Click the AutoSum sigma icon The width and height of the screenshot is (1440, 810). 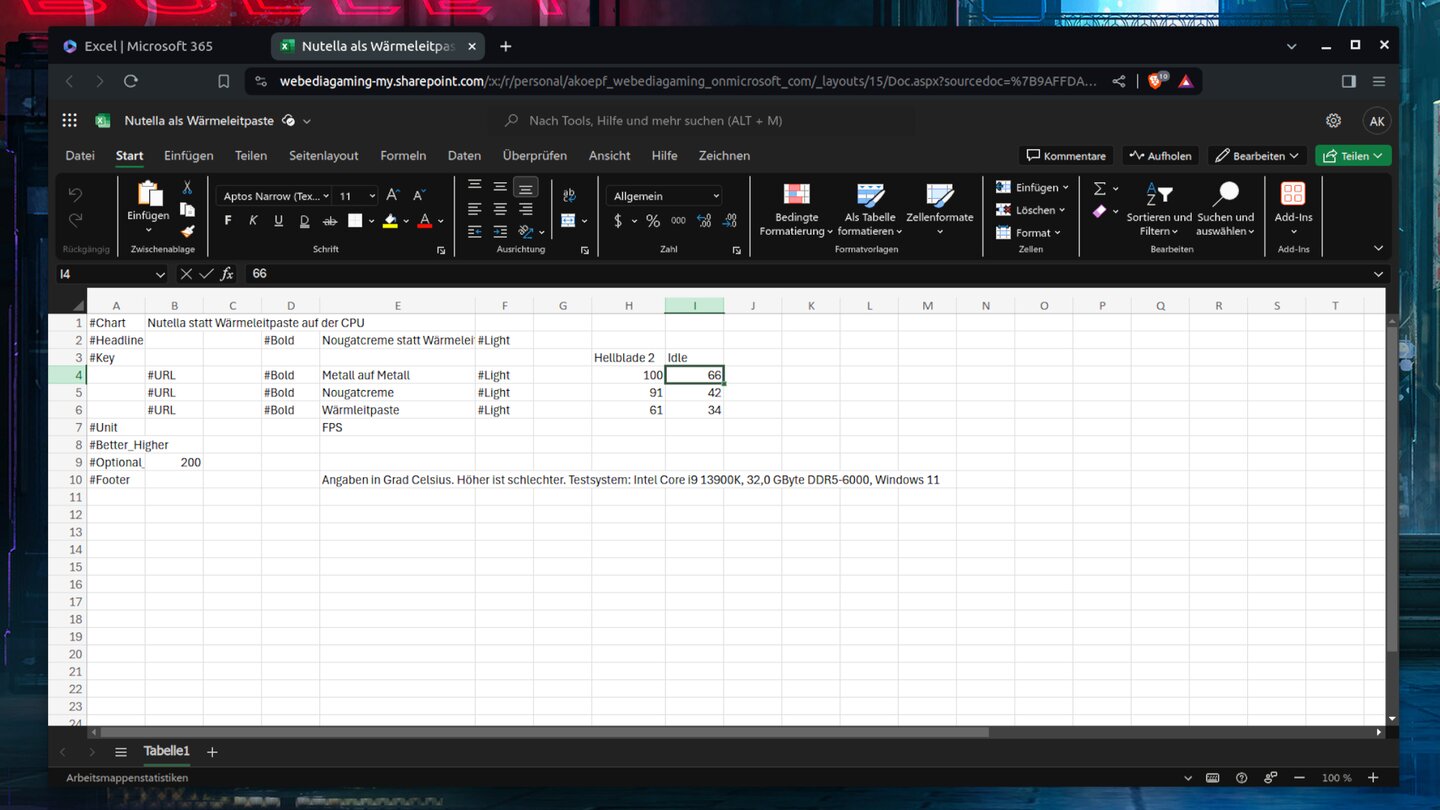pos(1100,188)
